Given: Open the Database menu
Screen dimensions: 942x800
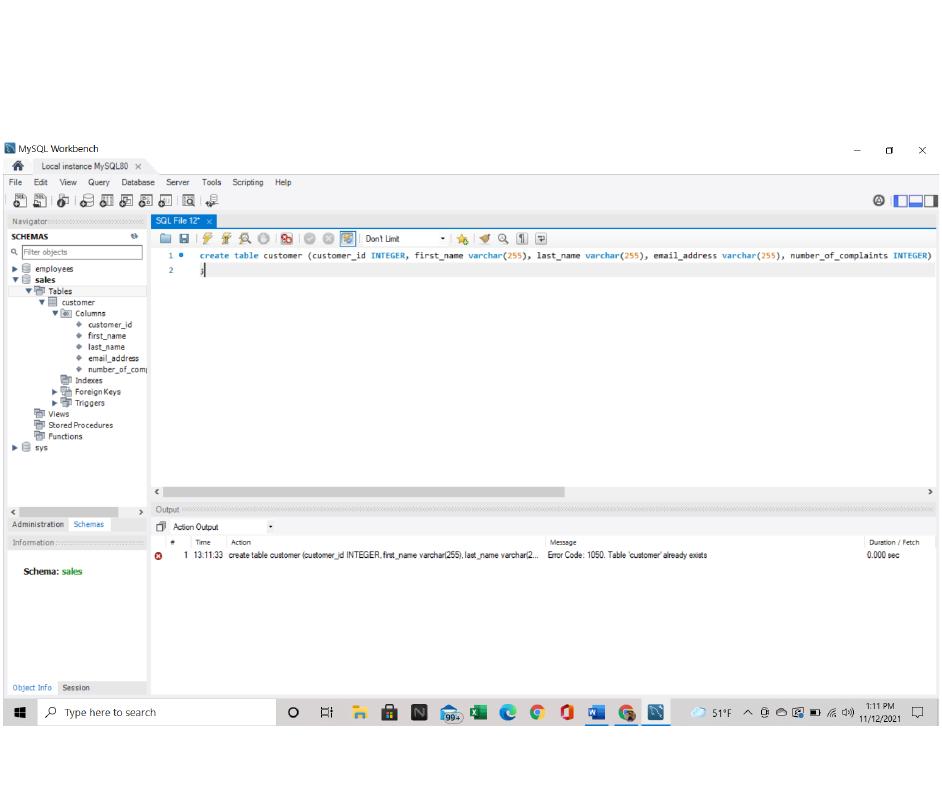Looking at the screenshot, I should pos(138,183).
